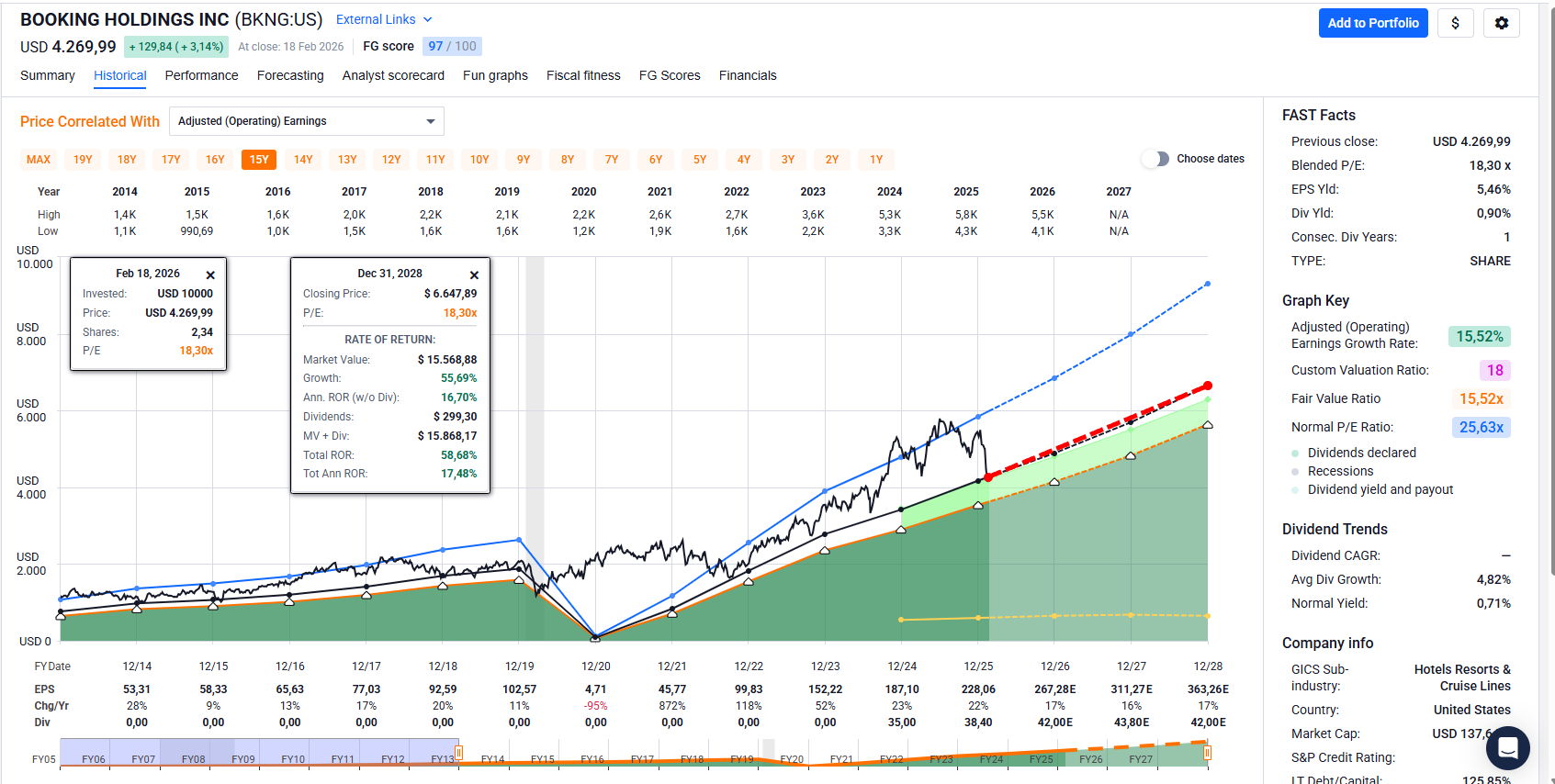Select the 10Y time range
Screen dimensions: 1555x784
(479, 160)
